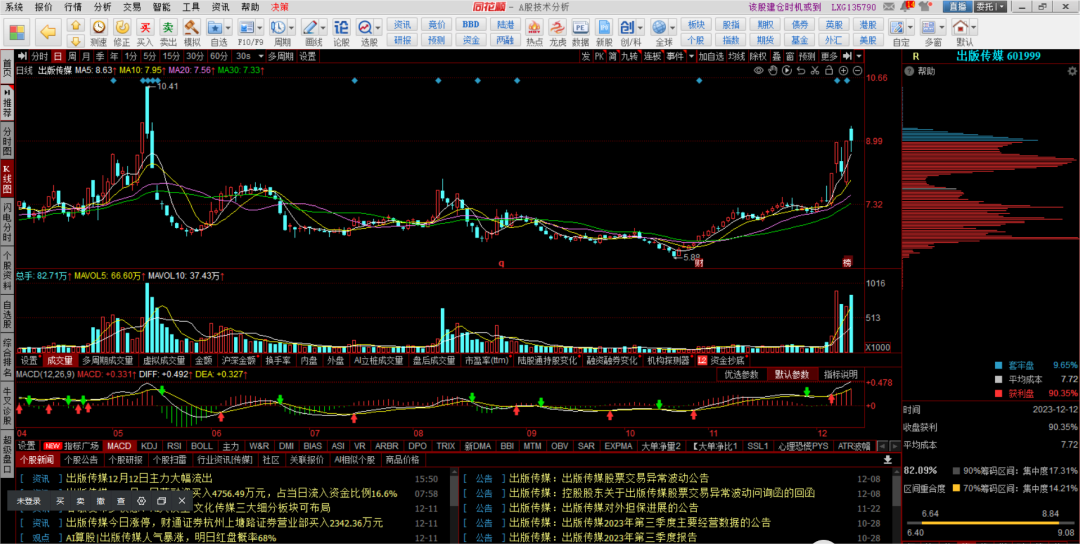Toggle 简 simplified view button
This screenshot has height=544, width=1080.
point(611,56)
